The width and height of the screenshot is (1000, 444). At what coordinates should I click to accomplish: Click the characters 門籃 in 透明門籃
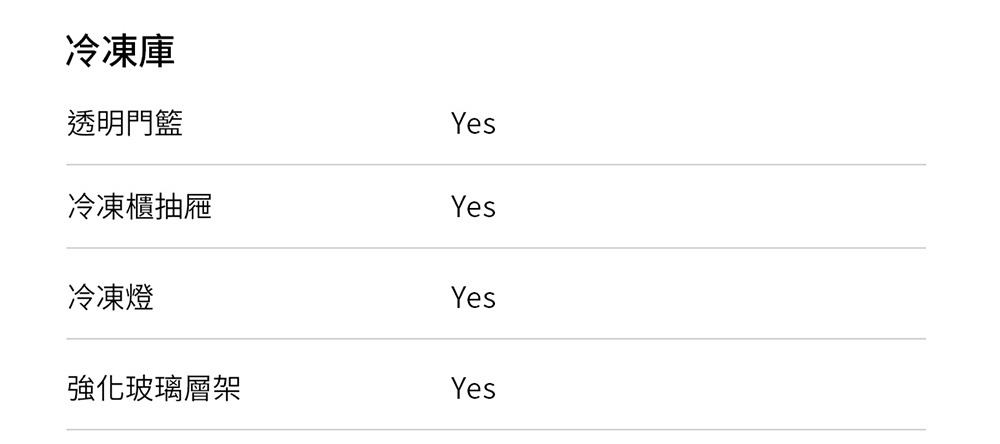click(154, 123)
